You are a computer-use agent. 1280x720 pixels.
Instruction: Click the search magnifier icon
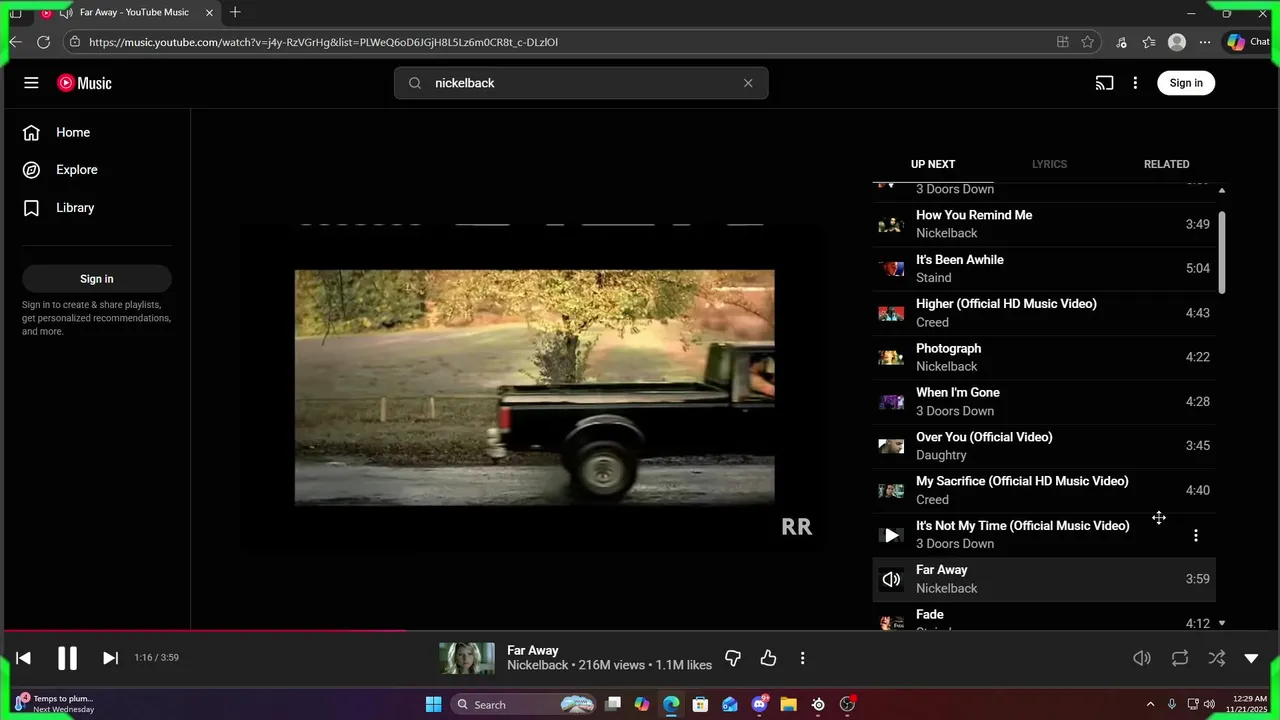click(415, 83)
